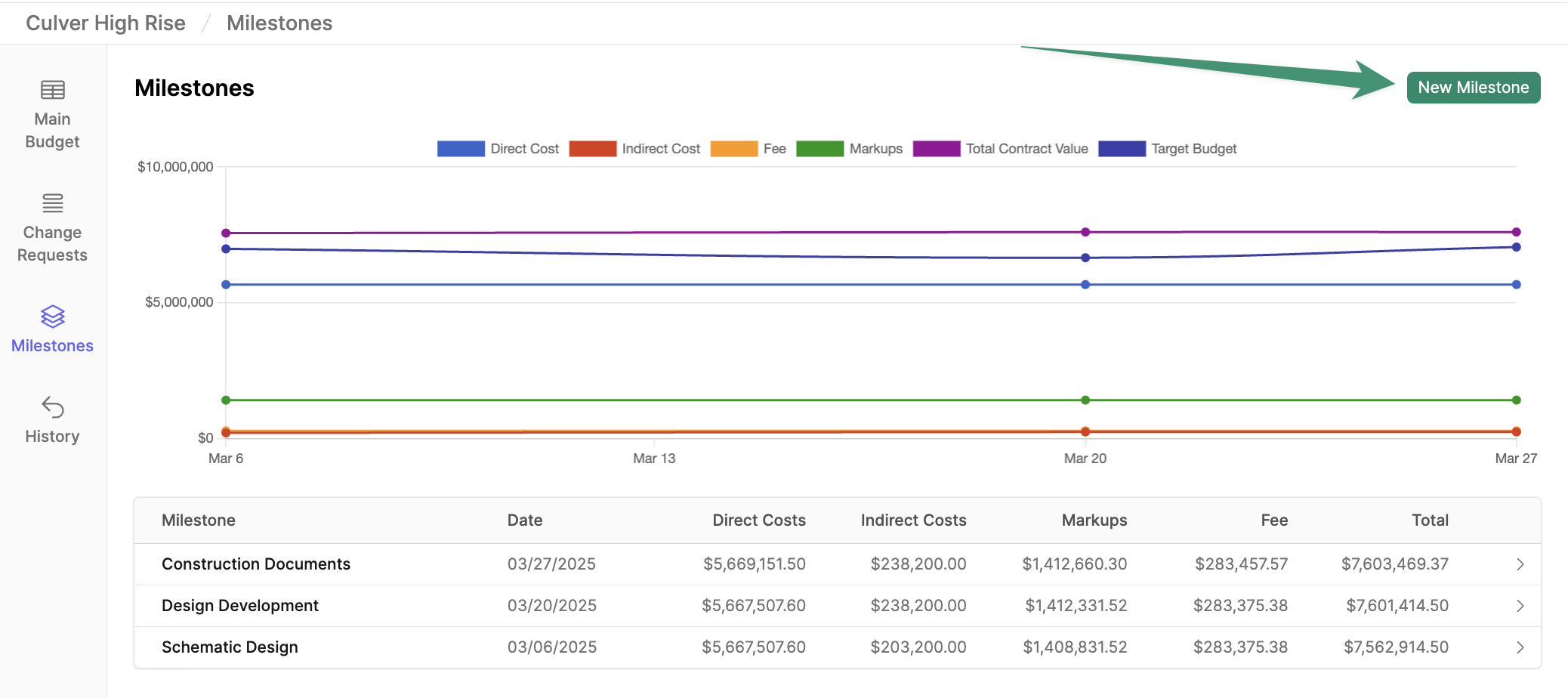Click the total $7,562,914.50
The height and width of the screenshot is (698, 1568).
pos(1396,647)
